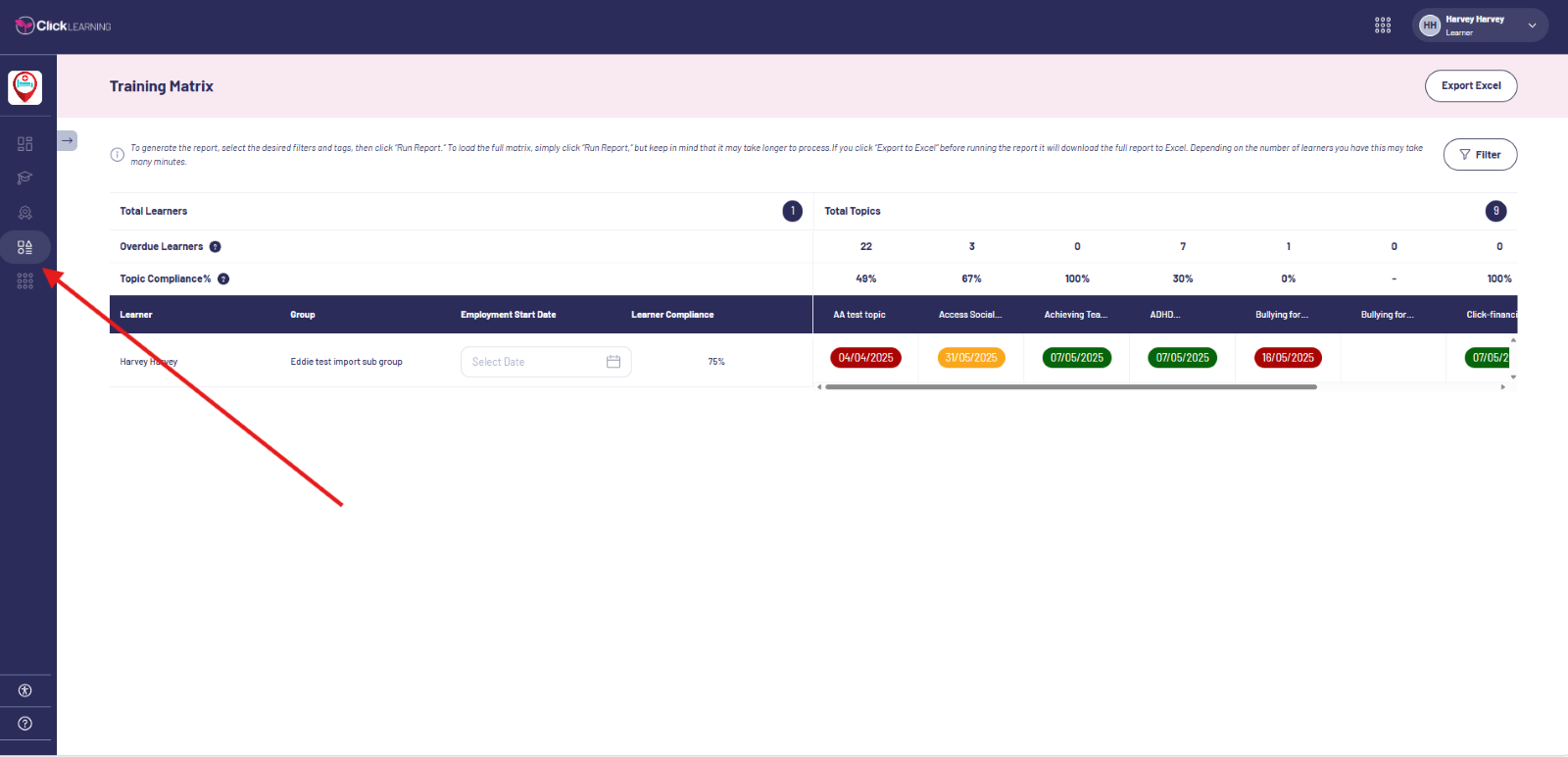This screenshot has width=1568, height=757.
Task: Click the 30% topic compliance value
Action: [x=1183, y=279]
